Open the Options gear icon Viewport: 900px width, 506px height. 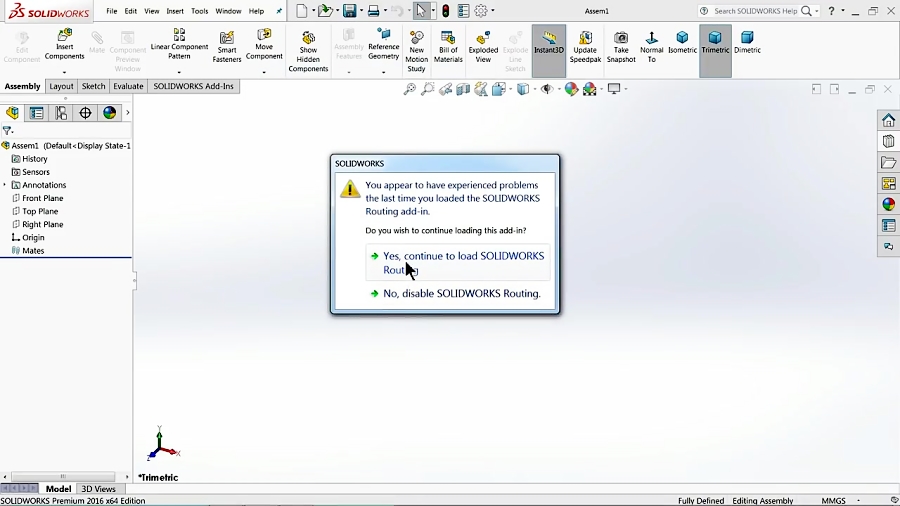[x=481, y=10]
